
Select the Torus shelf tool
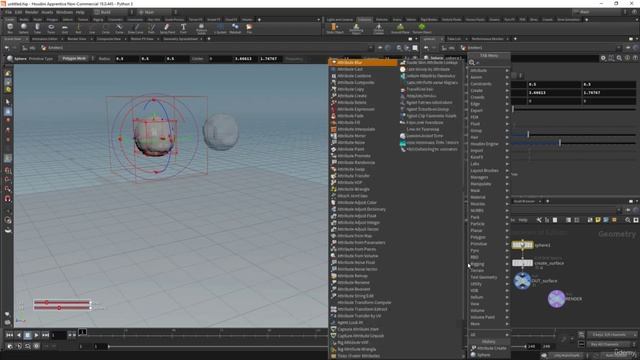51,28
